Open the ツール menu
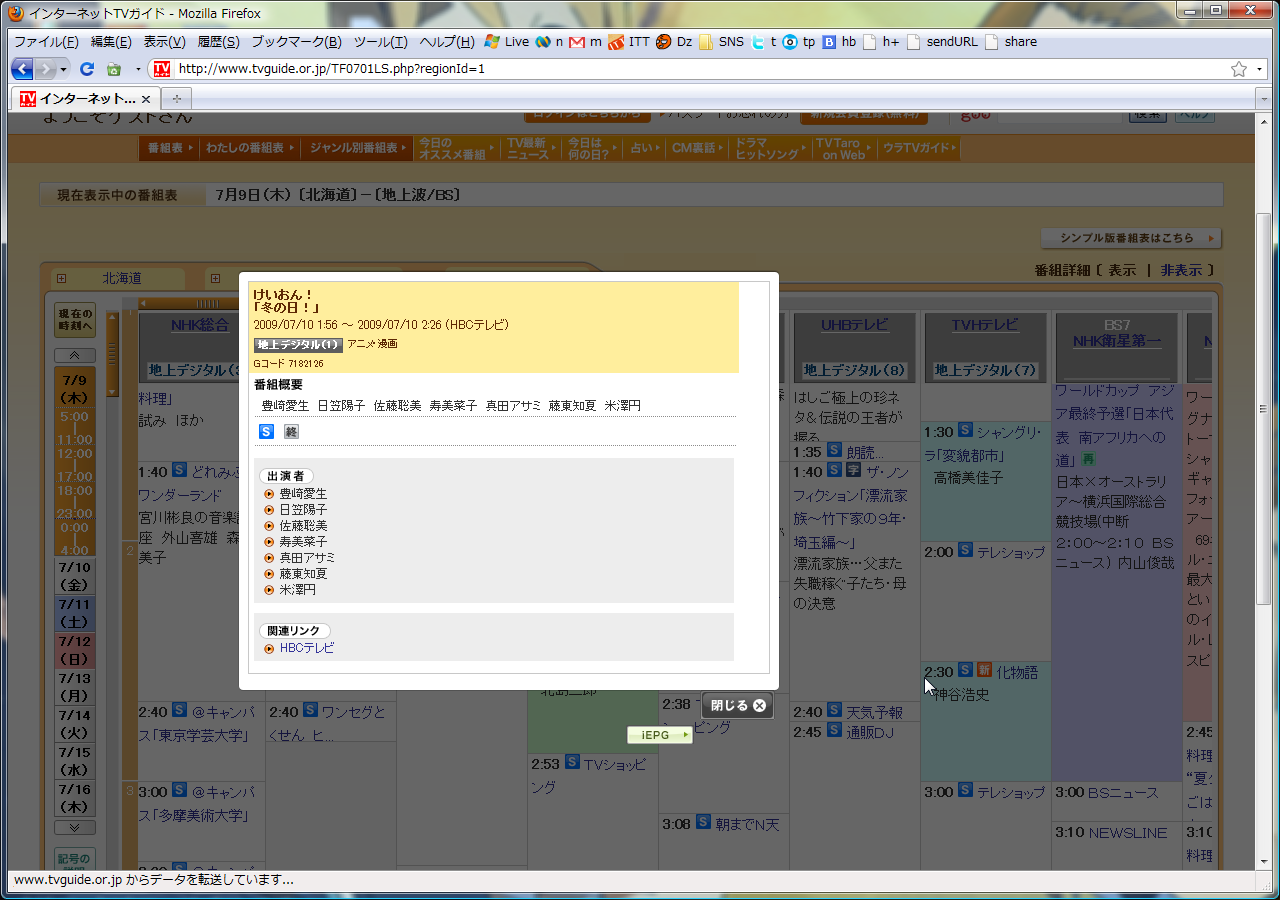Viewport: 1280px width, 900px height. [x=380, y=42]
